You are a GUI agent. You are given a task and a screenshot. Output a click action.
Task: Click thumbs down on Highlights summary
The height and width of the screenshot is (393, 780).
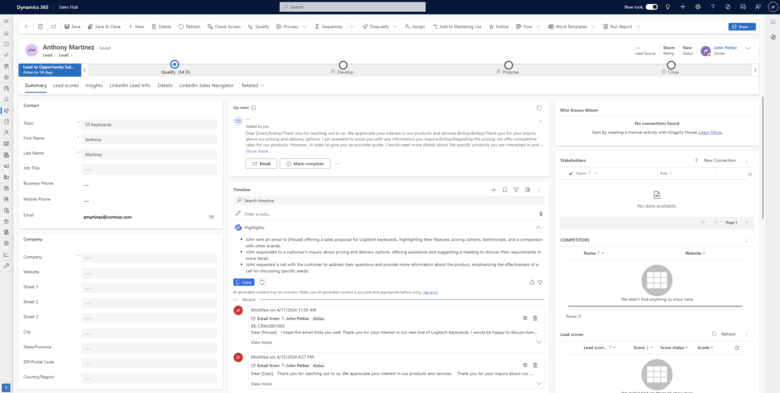[x=540, y=282]
